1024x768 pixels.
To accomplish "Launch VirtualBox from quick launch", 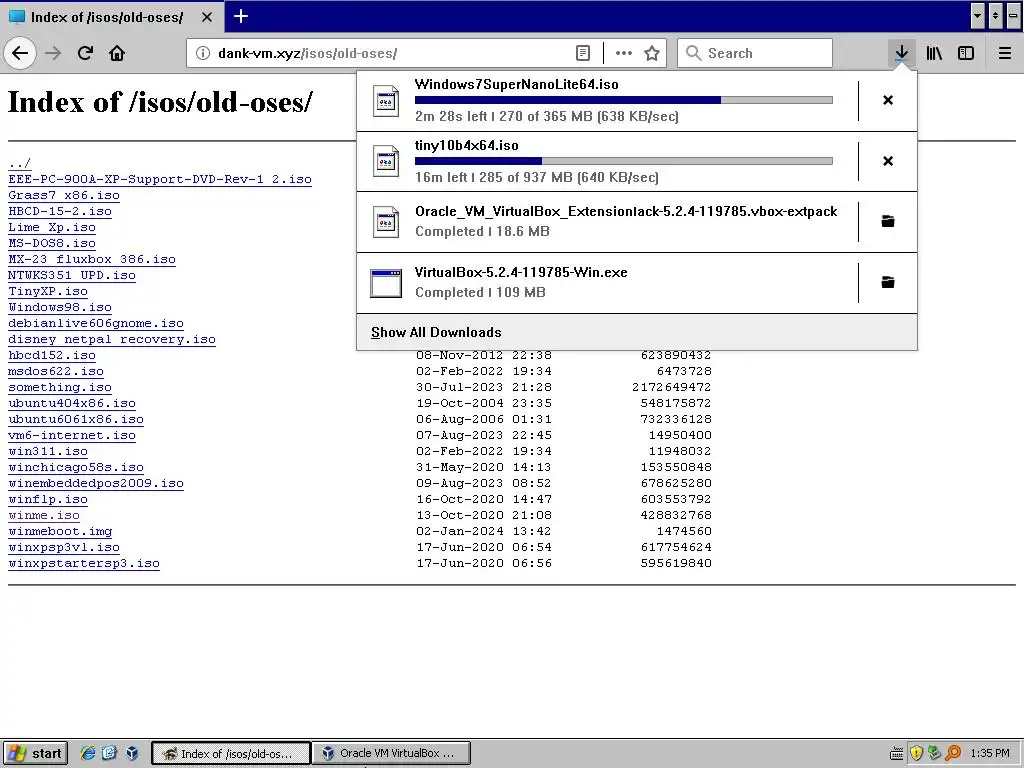I will [132, 753].
